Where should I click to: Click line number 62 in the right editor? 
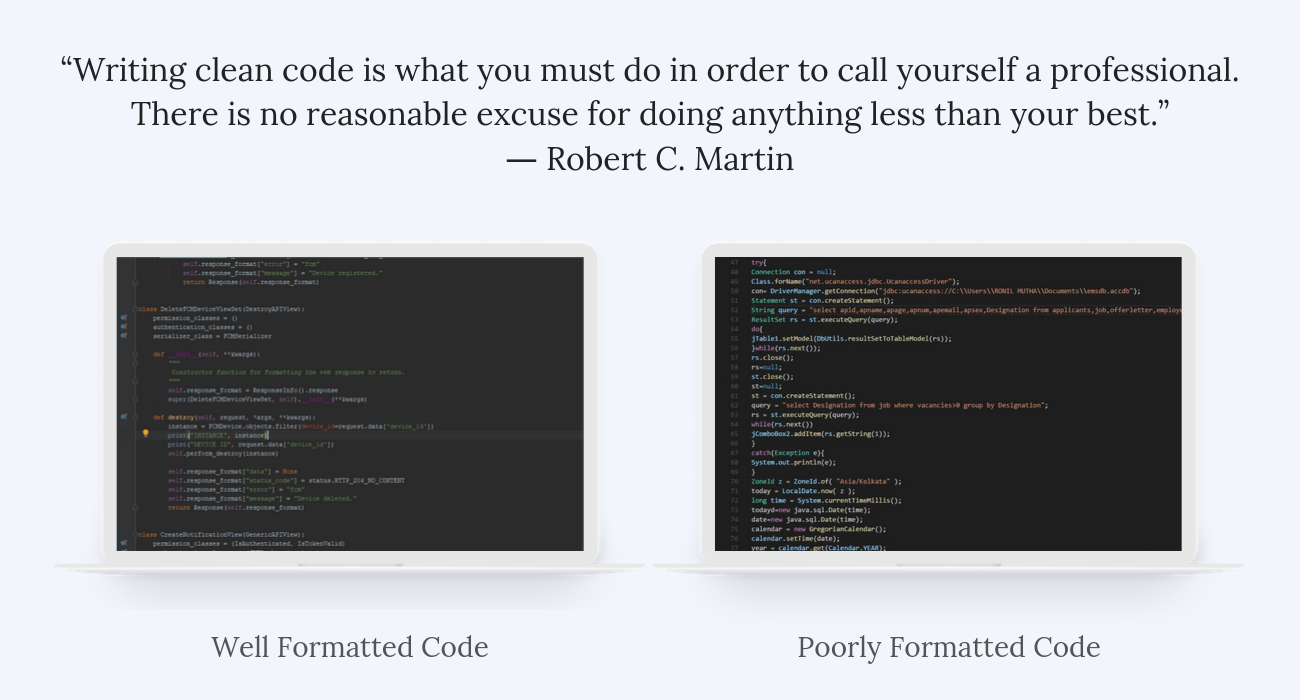coord(736,405)
